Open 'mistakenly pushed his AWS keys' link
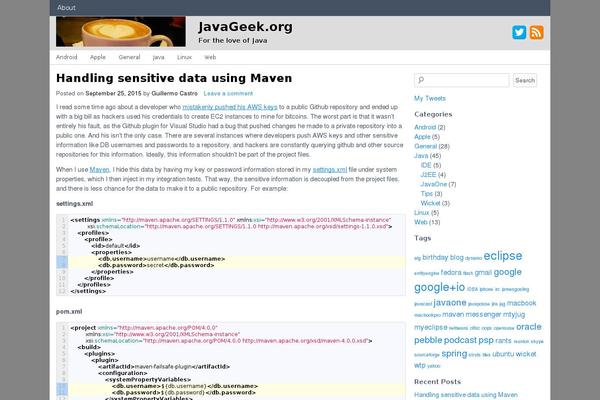 click(230, 107)
